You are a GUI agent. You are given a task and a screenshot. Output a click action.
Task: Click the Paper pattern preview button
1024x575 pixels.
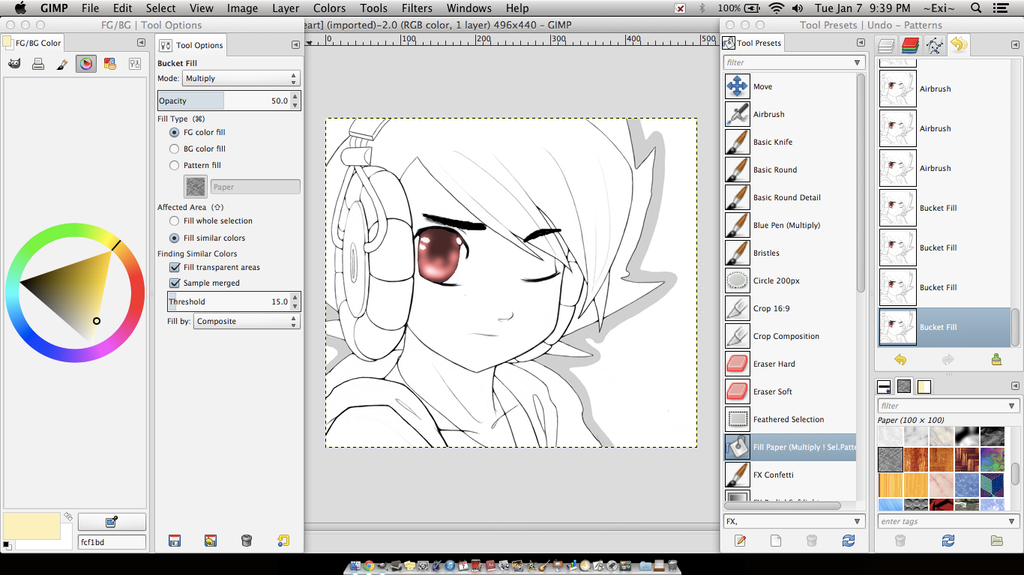(195, 187)
